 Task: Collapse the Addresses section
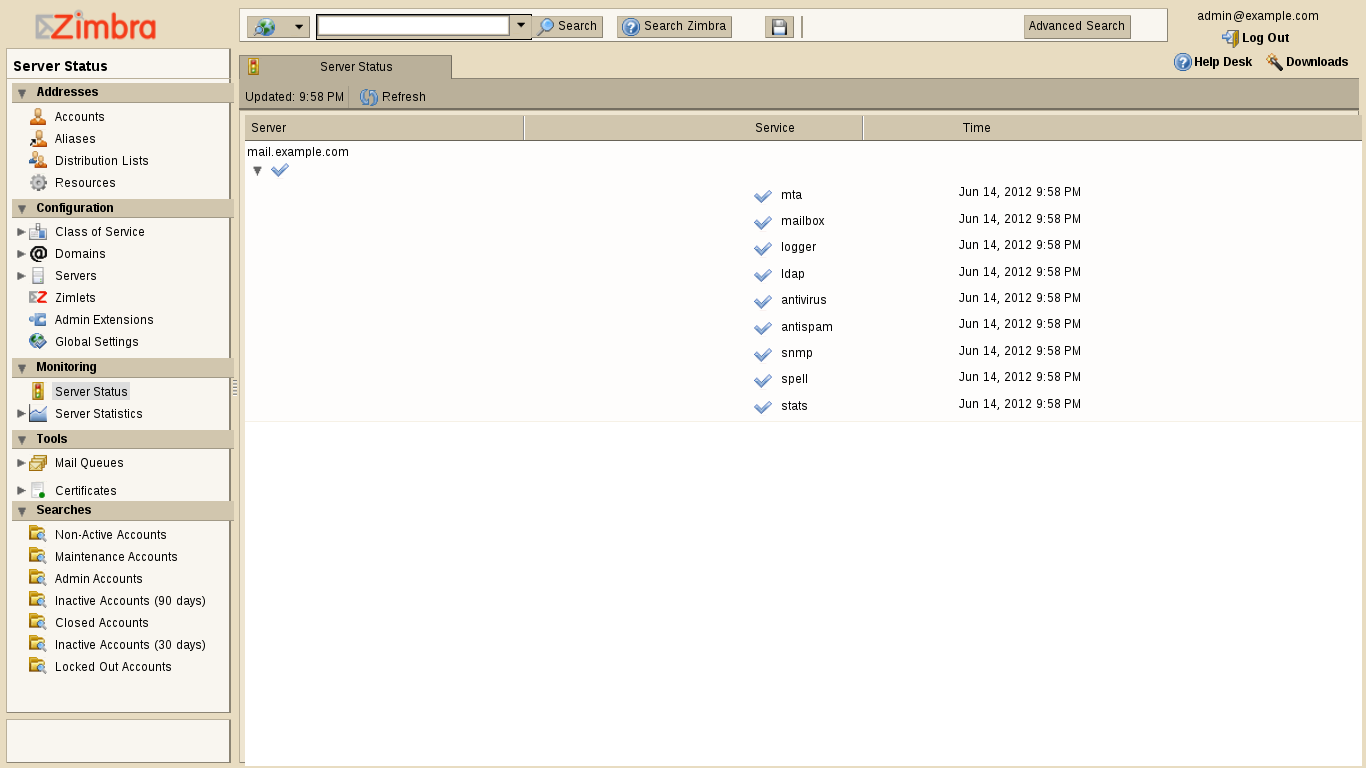pos(22,93)
